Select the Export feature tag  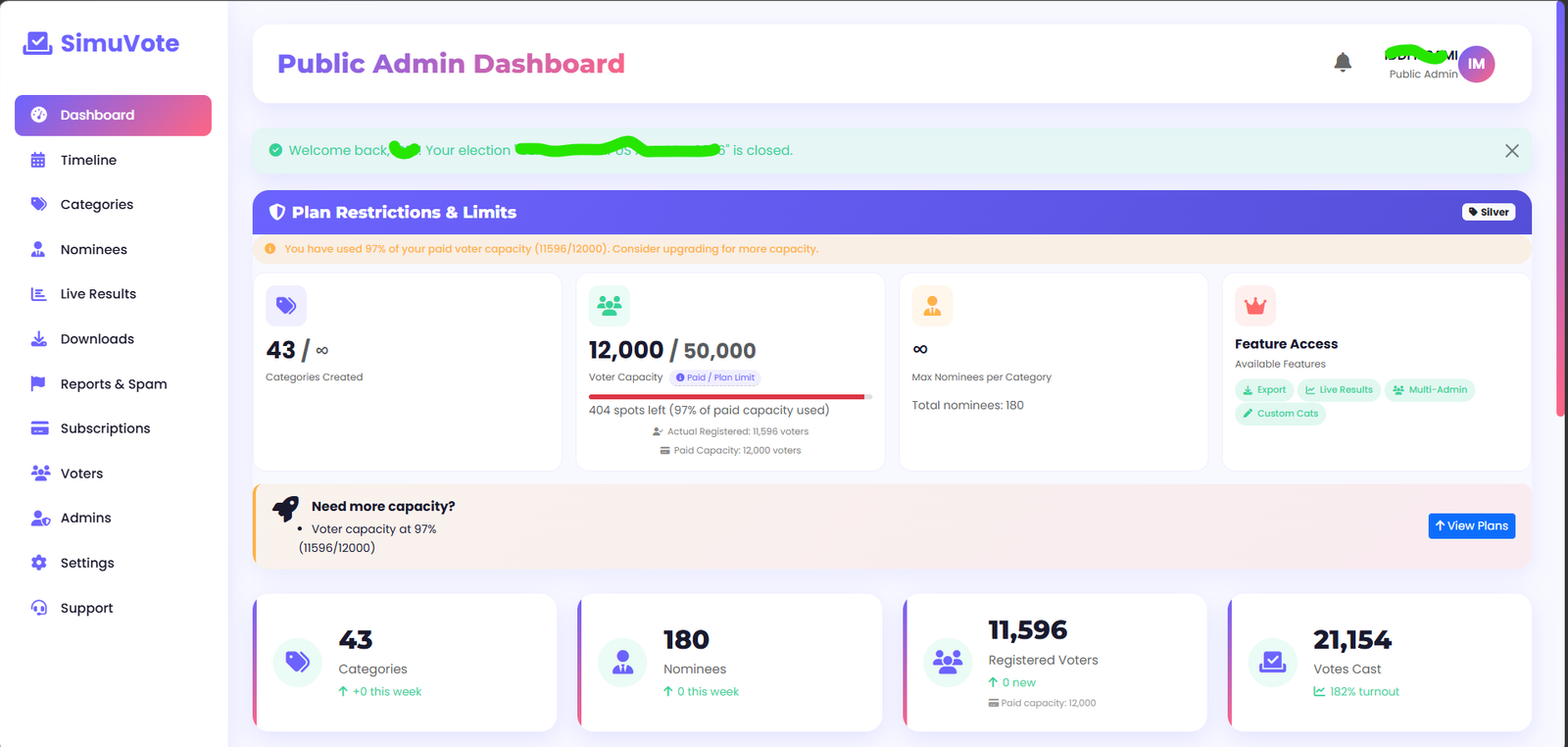coord(1264,390)
